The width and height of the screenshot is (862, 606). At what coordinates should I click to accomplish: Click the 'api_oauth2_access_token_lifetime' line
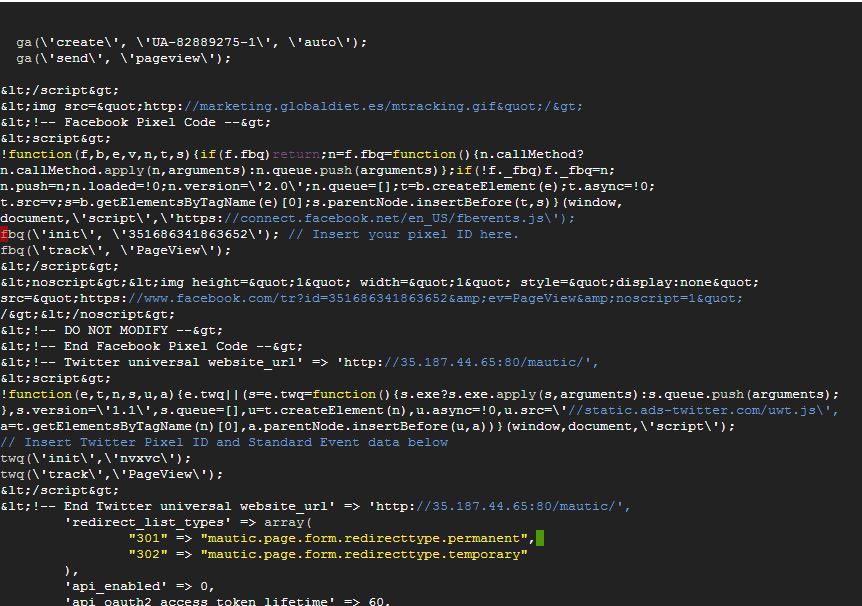point(227,601)
